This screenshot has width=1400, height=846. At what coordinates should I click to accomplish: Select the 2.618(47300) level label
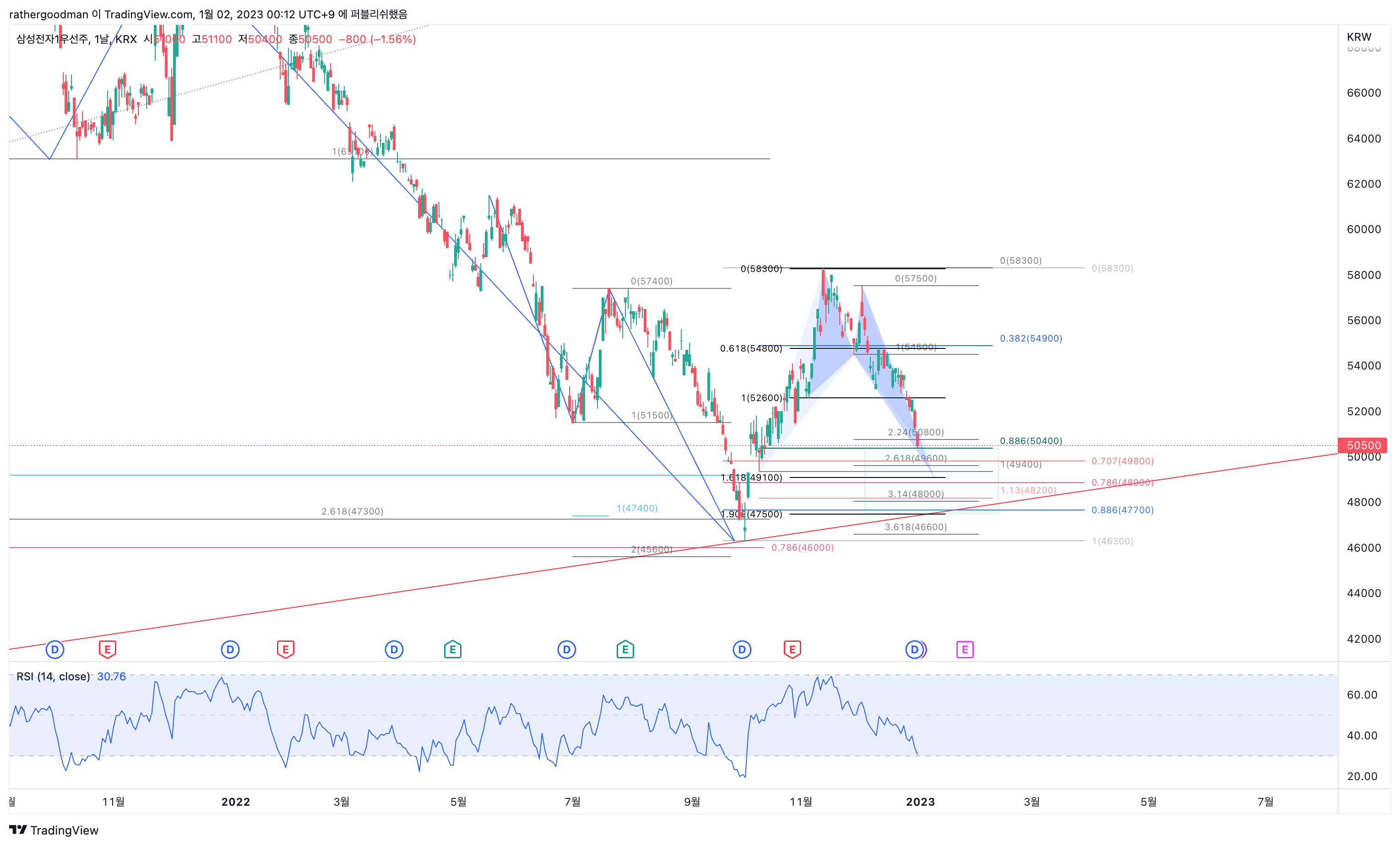coord(352,511)
